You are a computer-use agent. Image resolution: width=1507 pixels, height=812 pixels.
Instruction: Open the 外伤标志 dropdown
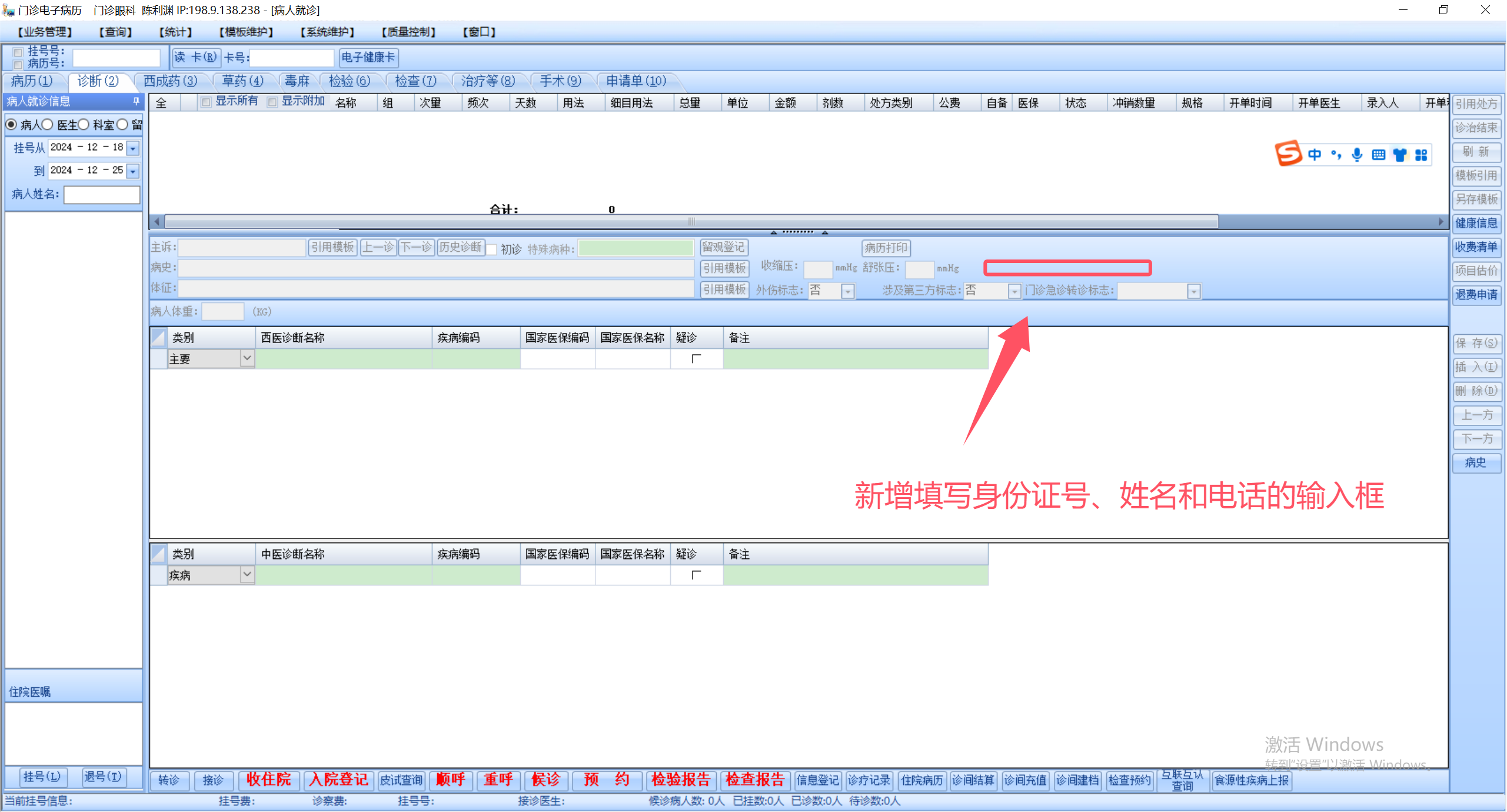847,291
